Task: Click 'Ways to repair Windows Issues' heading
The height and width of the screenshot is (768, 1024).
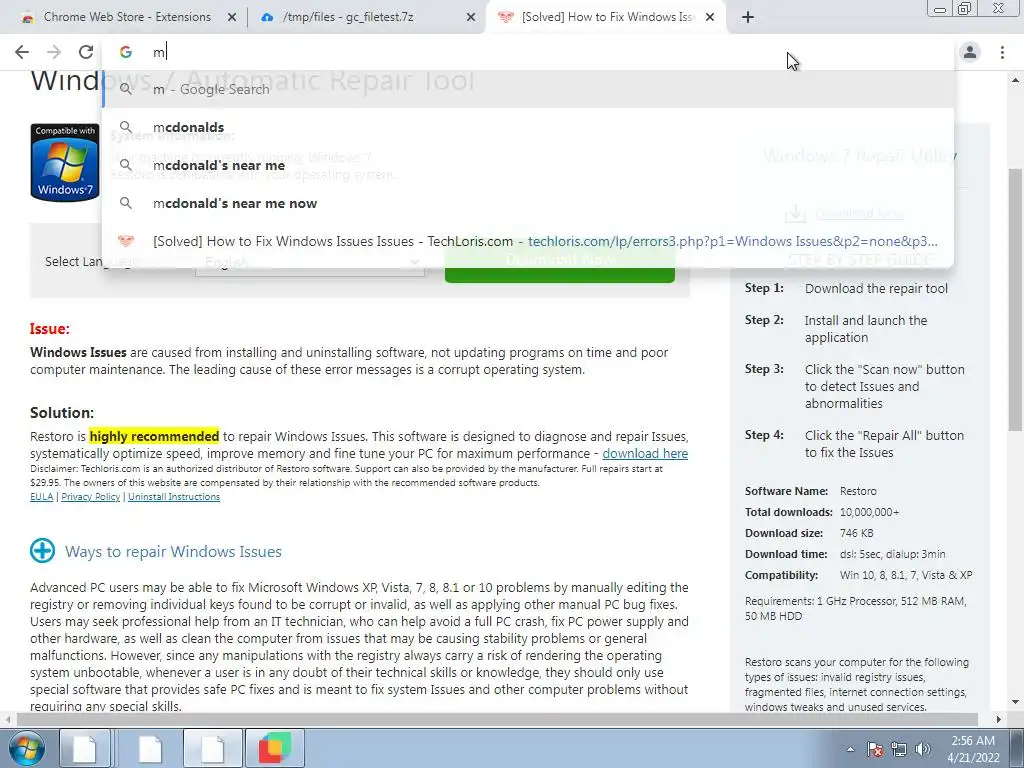Action: point(173,552)
